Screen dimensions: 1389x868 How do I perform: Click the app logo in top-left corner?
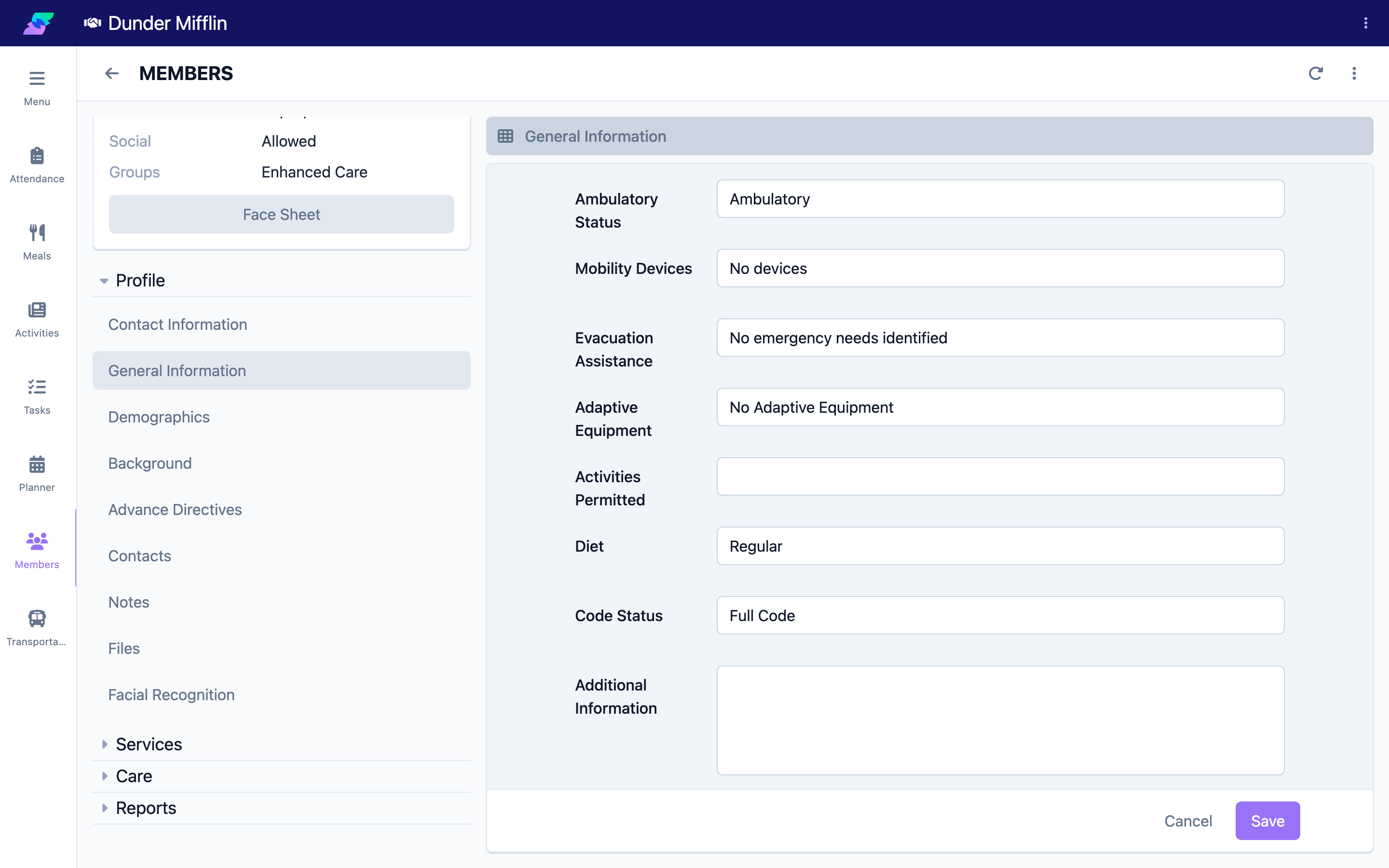tap(39, 23)
